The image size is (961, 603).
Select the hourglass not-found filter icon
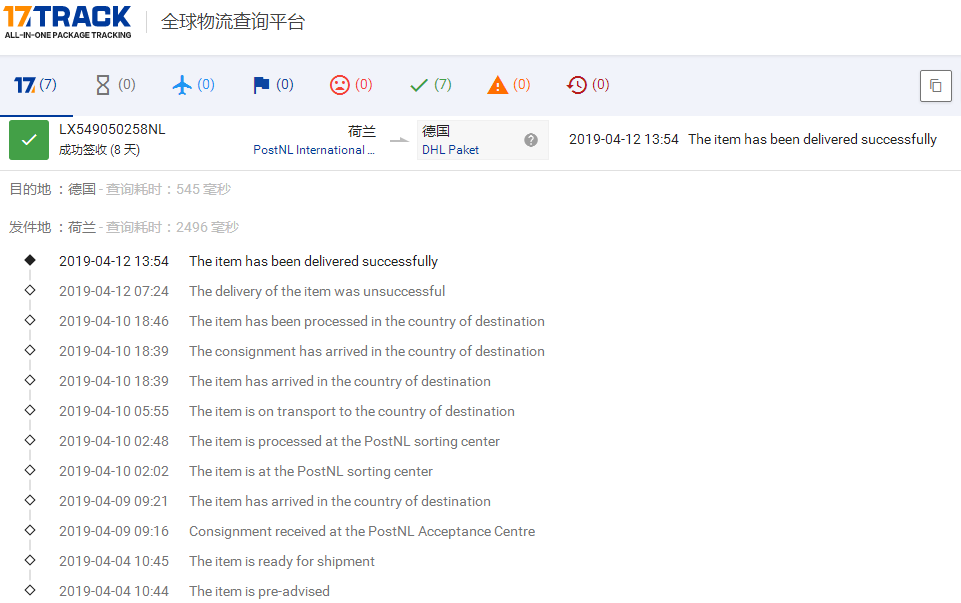coord(101,84)
